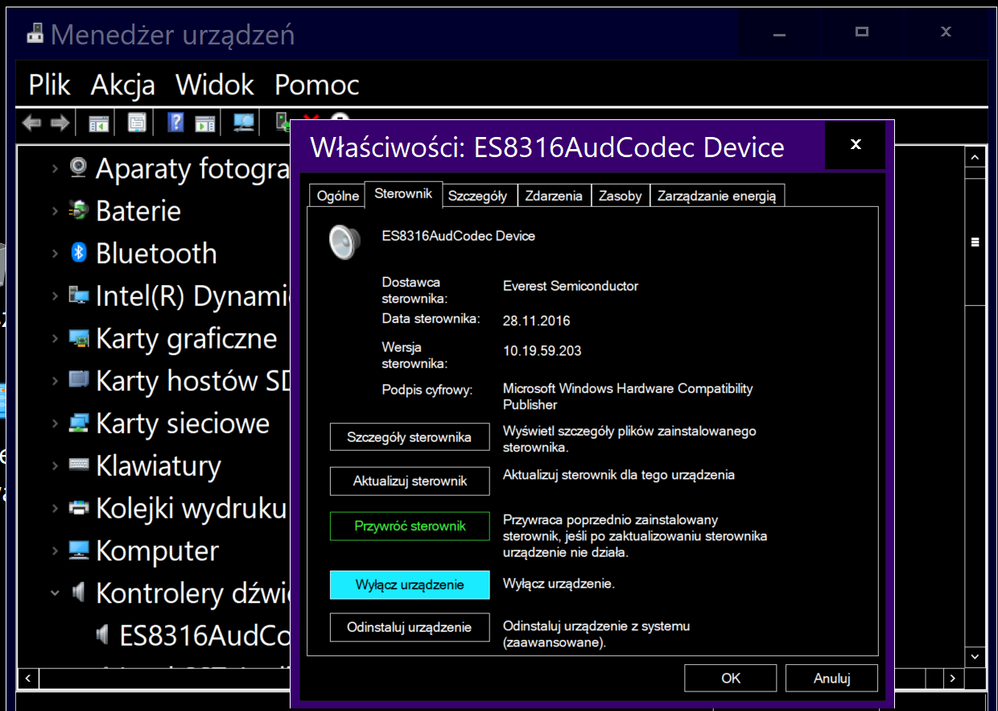Image resolution: width=998 pixels, height=711 pixels.
Task: Close the Właściwości properties dialog
Action: coord(855,145)
